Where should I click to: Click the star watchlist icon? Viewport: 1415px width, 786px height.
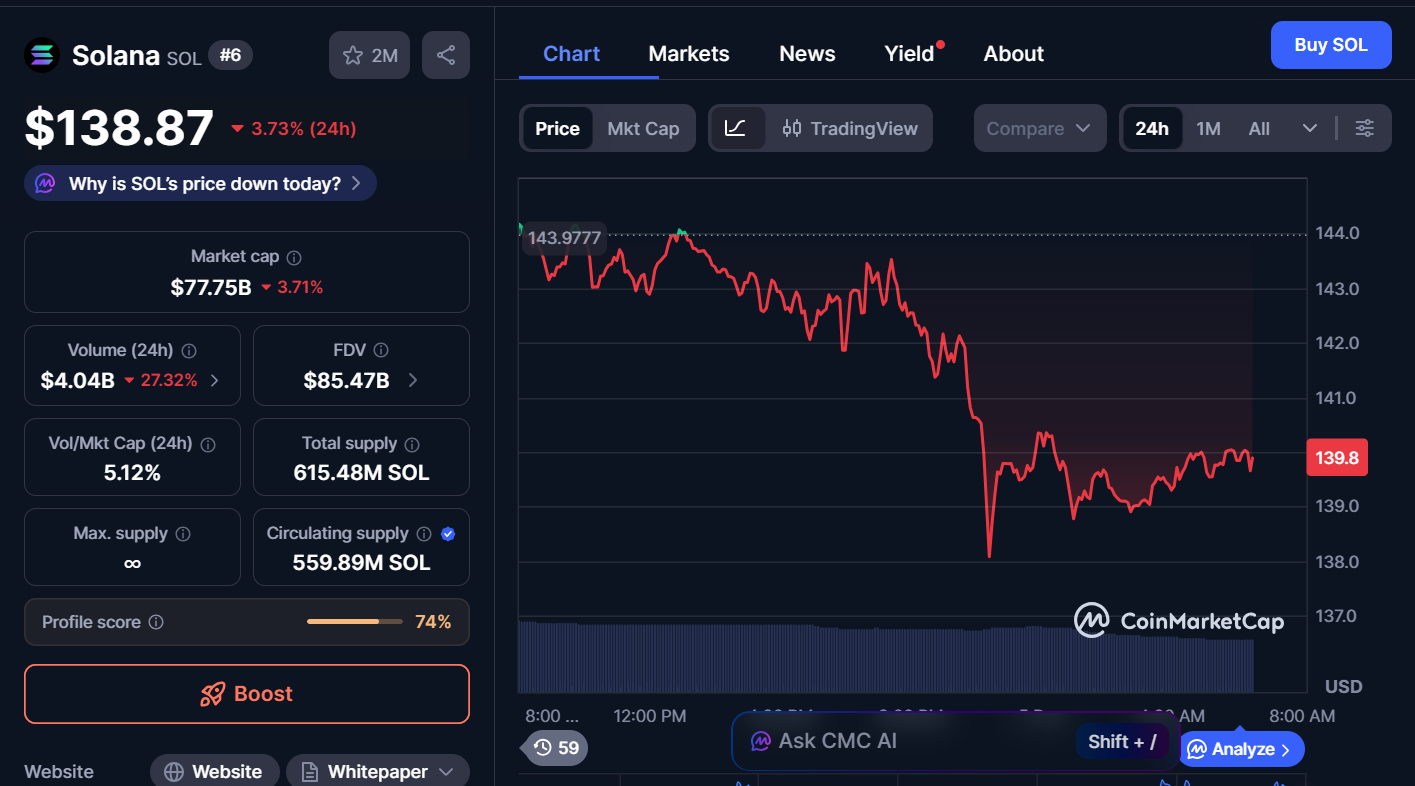353,56
